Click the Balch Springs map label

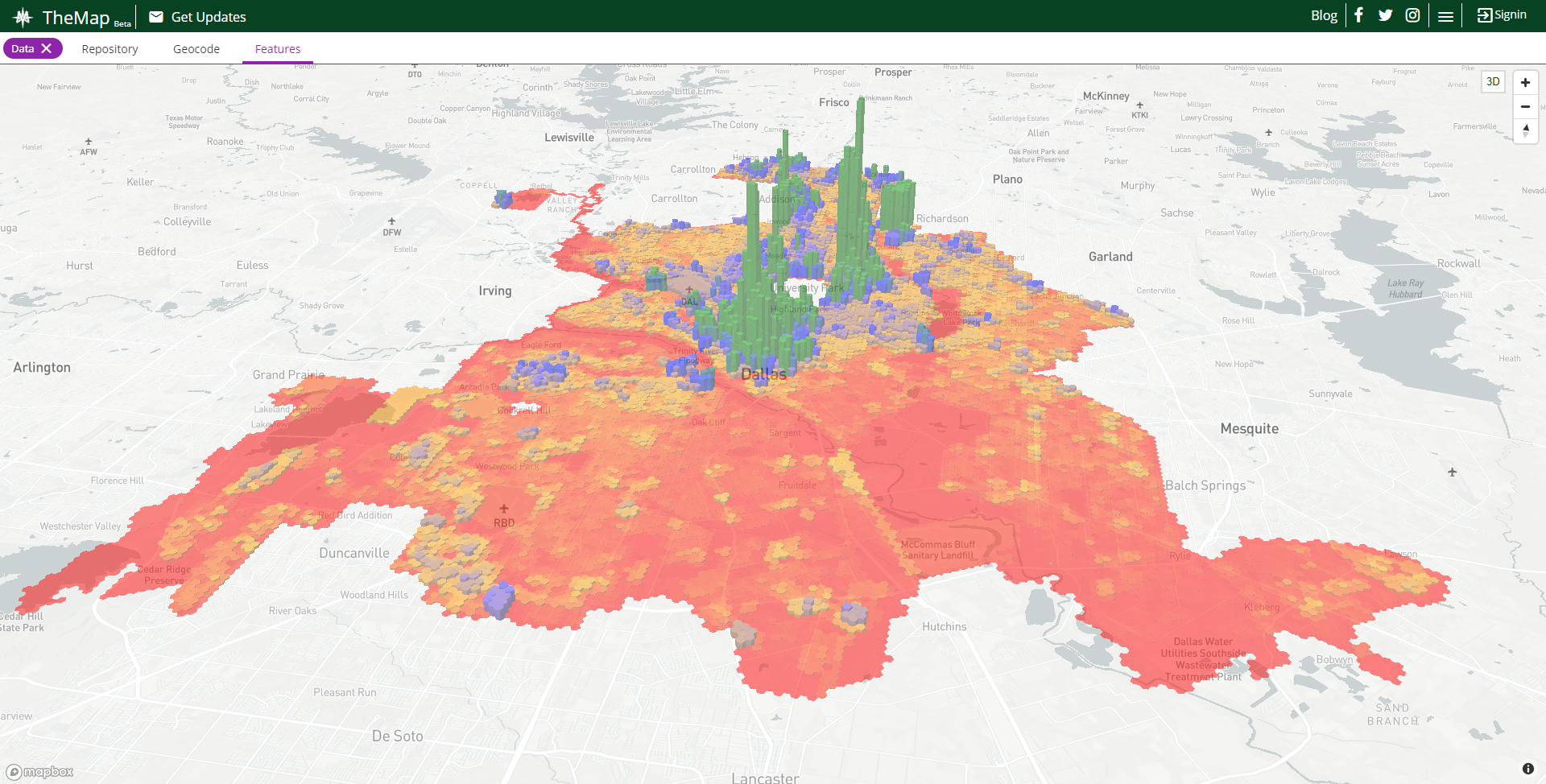pos(1205,485)
